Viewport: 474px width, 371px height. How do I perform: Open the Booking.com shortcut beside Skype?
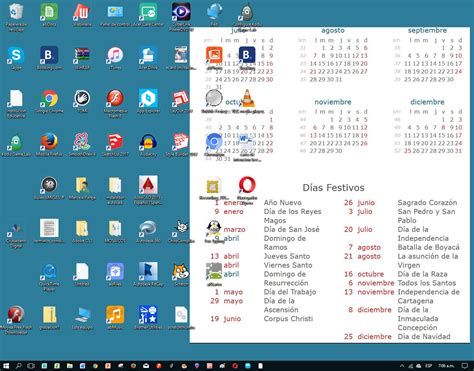pos(49,55)
